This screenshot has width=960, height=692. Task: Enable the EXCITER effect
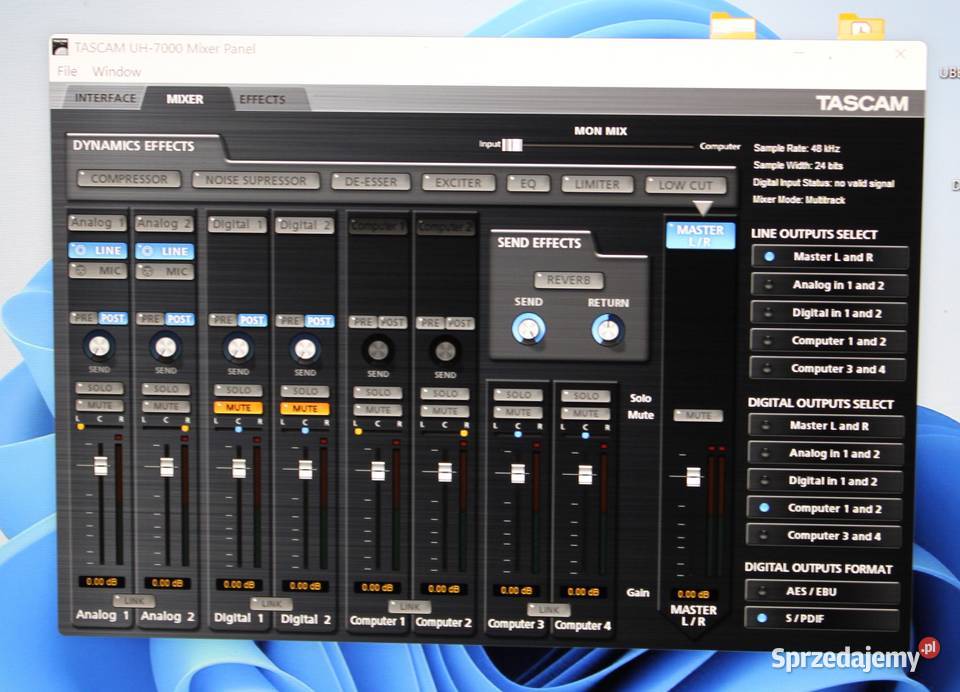click(x=458, y=182)
